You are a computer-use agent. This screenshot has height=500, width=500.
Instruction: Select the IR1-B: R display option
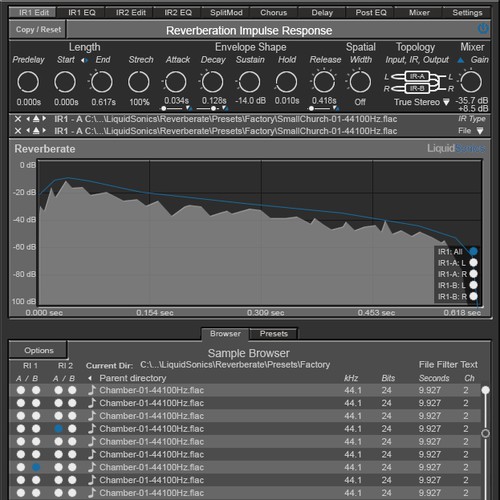pyautogui.click(x=473, y=296)
